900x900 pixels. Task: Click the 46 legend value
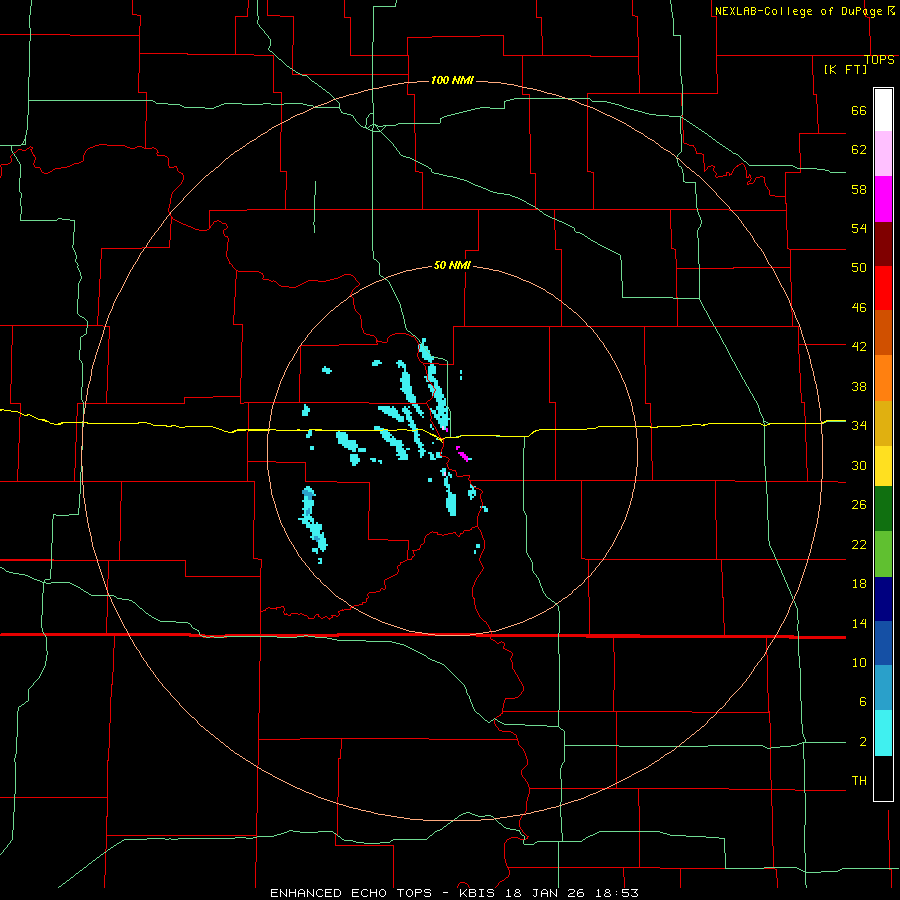click(859, 308)
